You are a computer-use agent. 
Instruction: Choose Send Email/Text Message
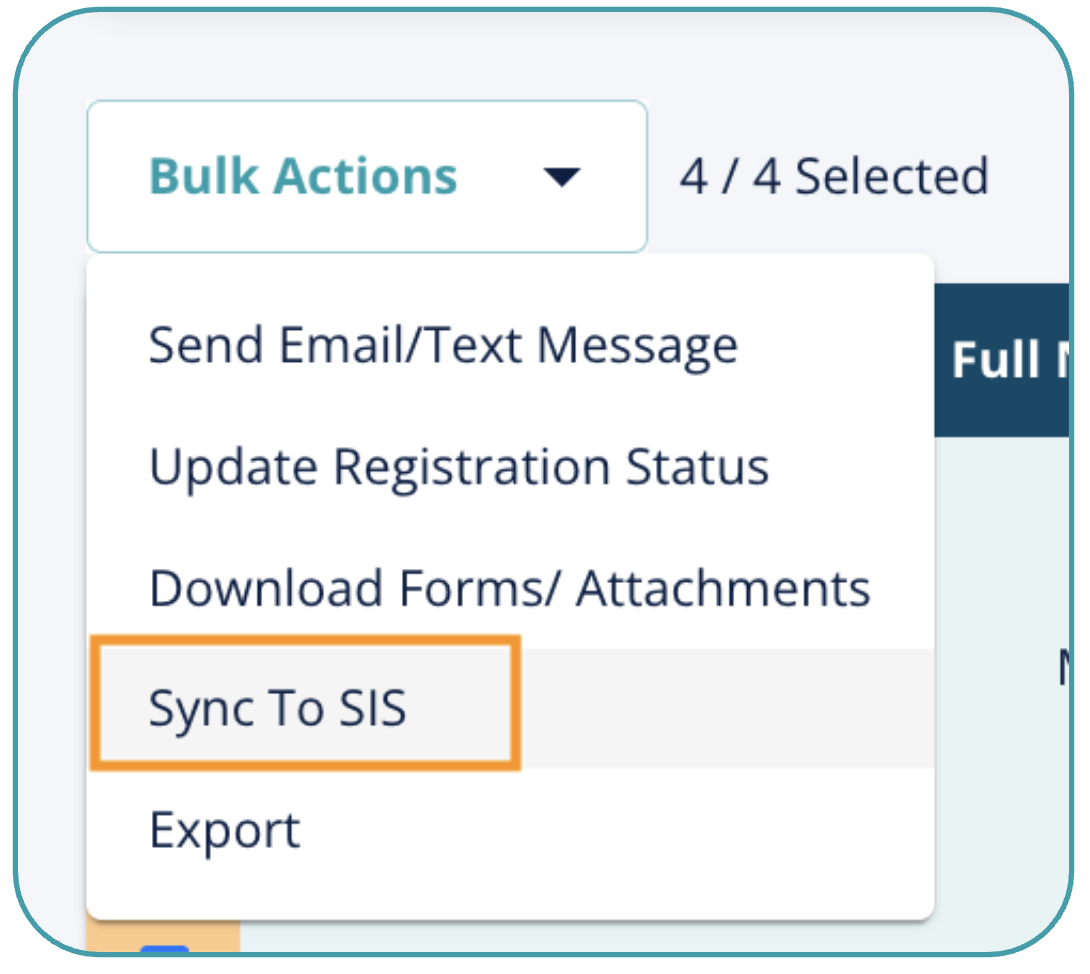pyautogui.click(x=443, y=346)
